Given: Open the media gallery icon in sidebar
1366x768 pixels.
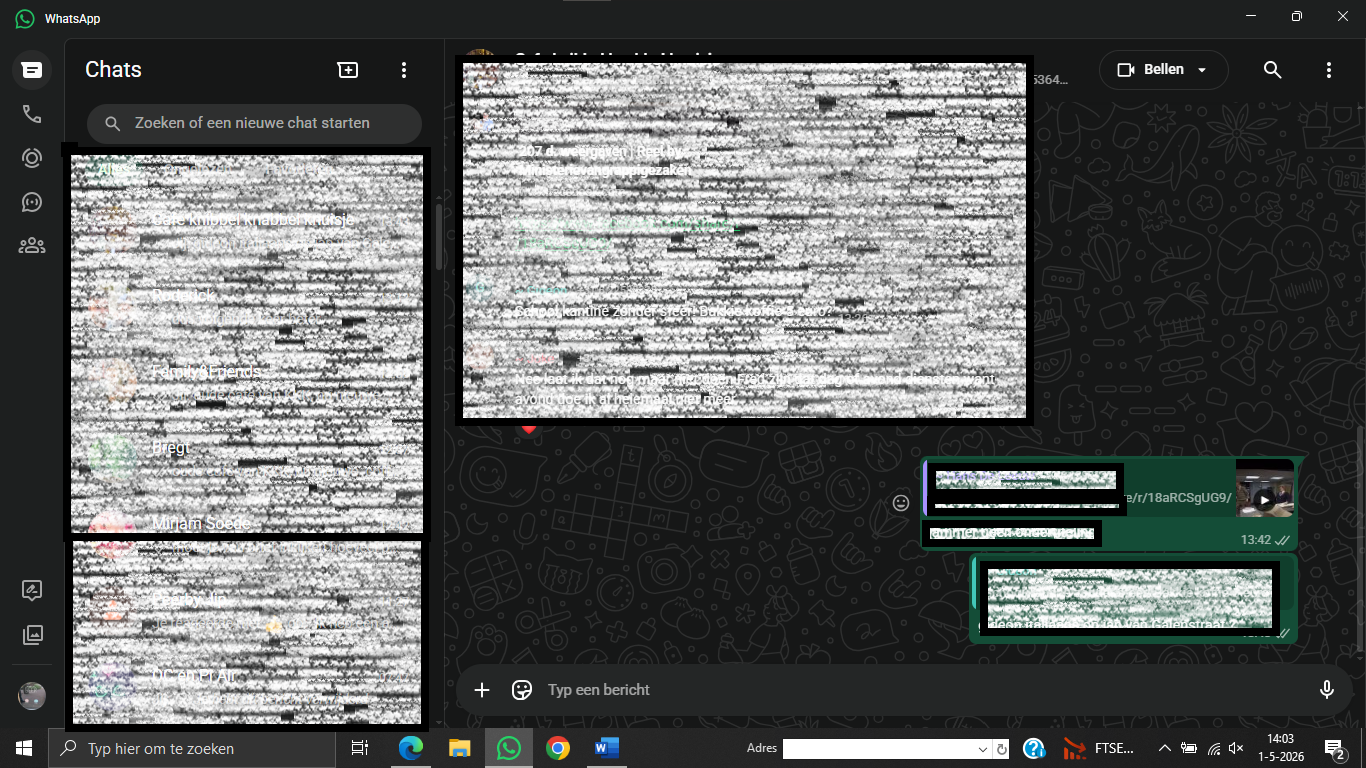Looking at the screenshot, I should click(32, 635).
